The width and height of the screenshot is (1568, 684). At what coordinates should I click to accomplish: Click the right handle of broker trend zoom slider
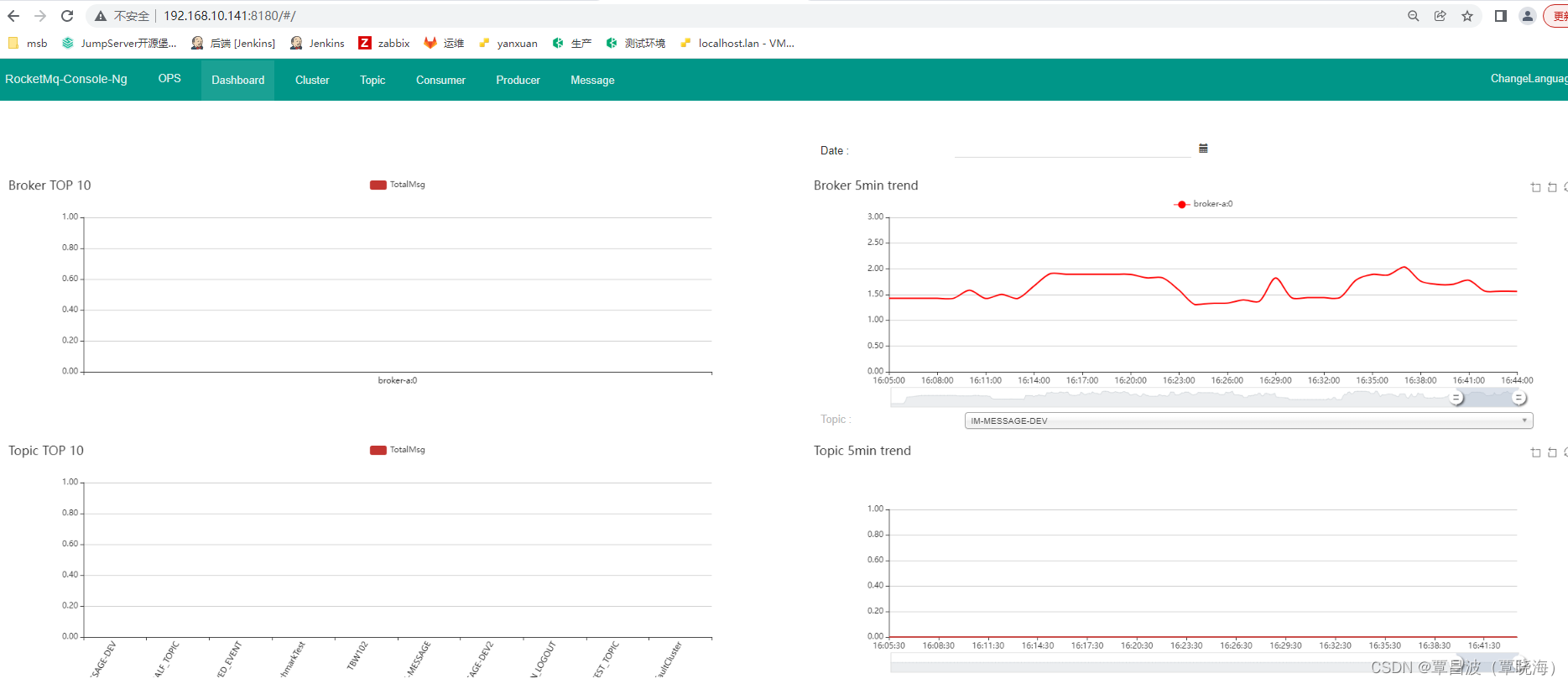(x=1519, y=398)
